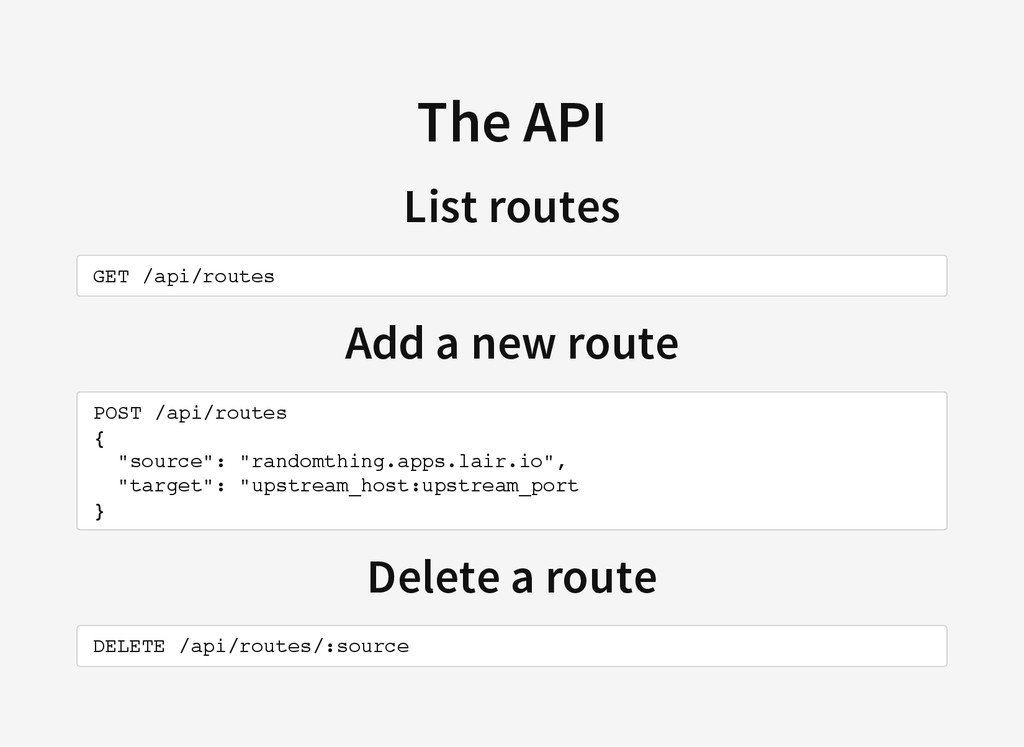Click the "source" key in JSON body
This screenshot has height=747, width=1024.
[167, 461]
